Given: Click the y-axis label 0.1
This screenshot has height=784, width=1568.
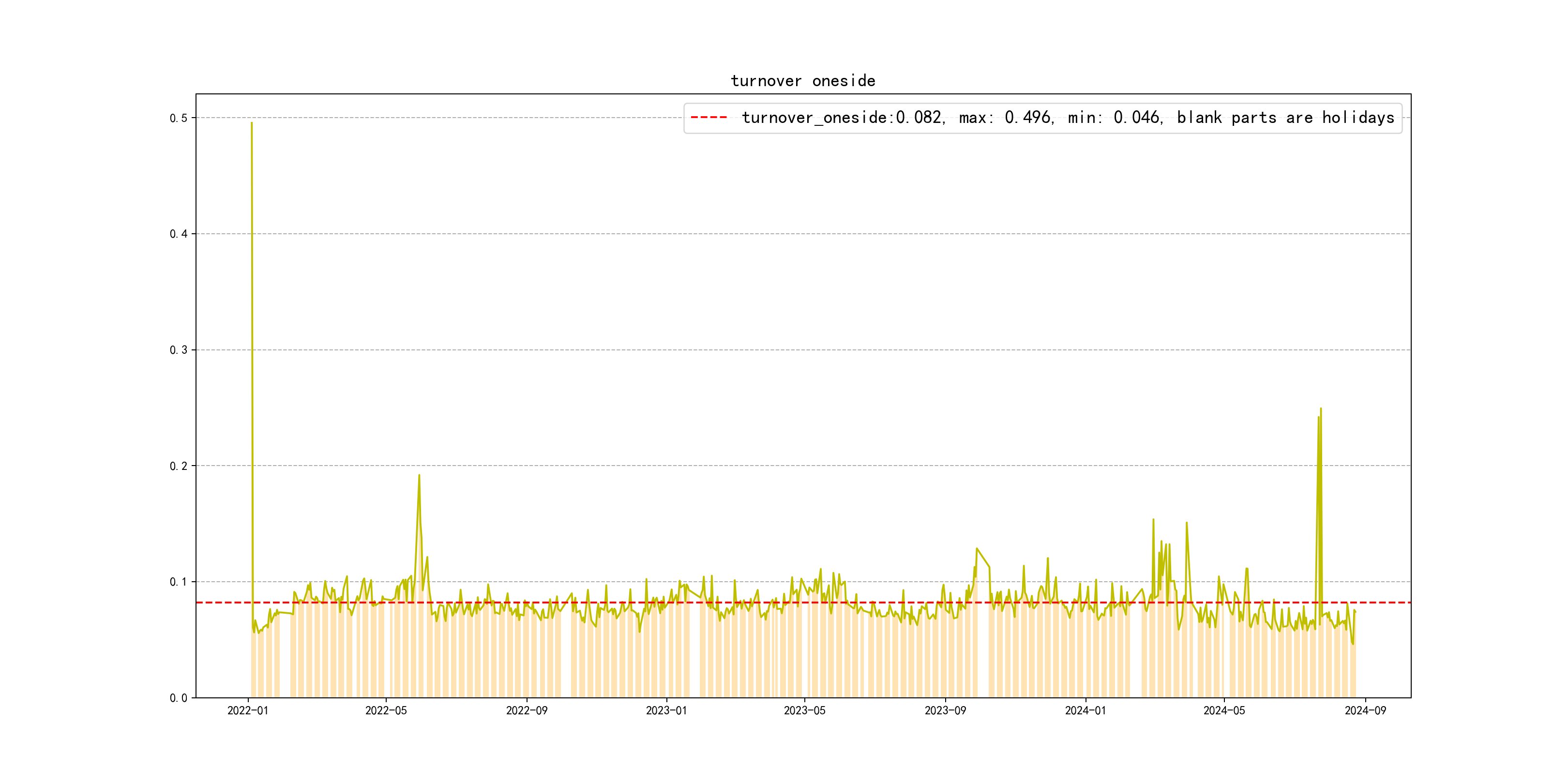Looking at the screenshot, I should pyautogui.click(x=179, y=582).
